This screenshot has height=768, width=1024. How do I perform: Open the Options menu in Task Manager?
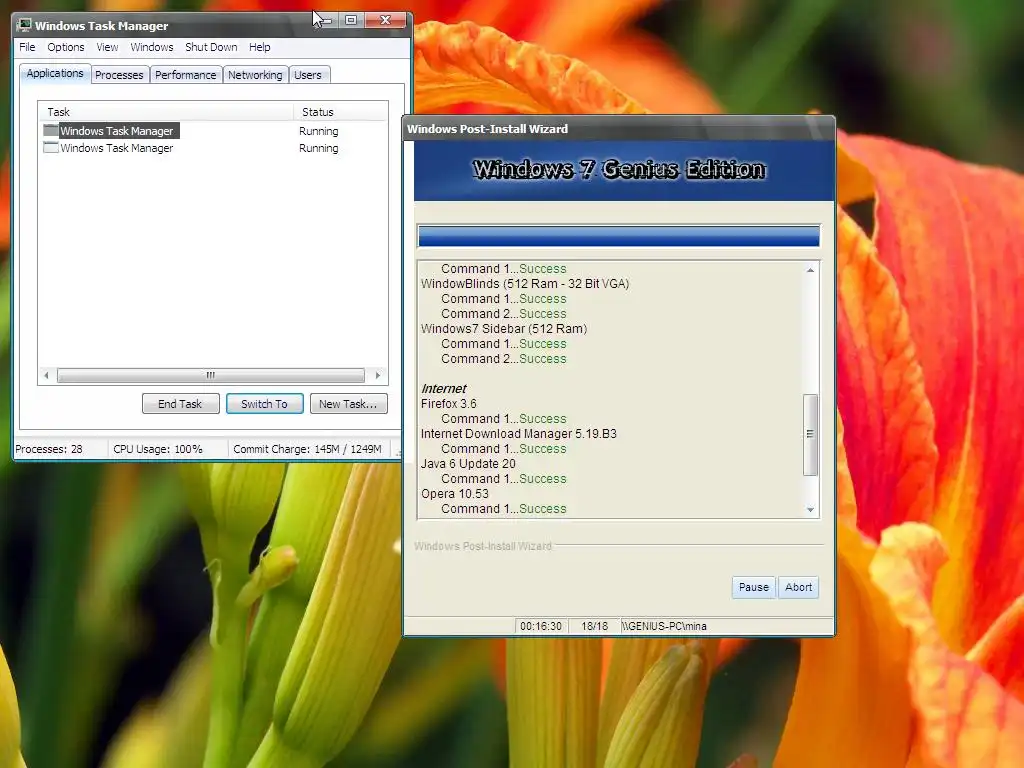click(65, 47)
